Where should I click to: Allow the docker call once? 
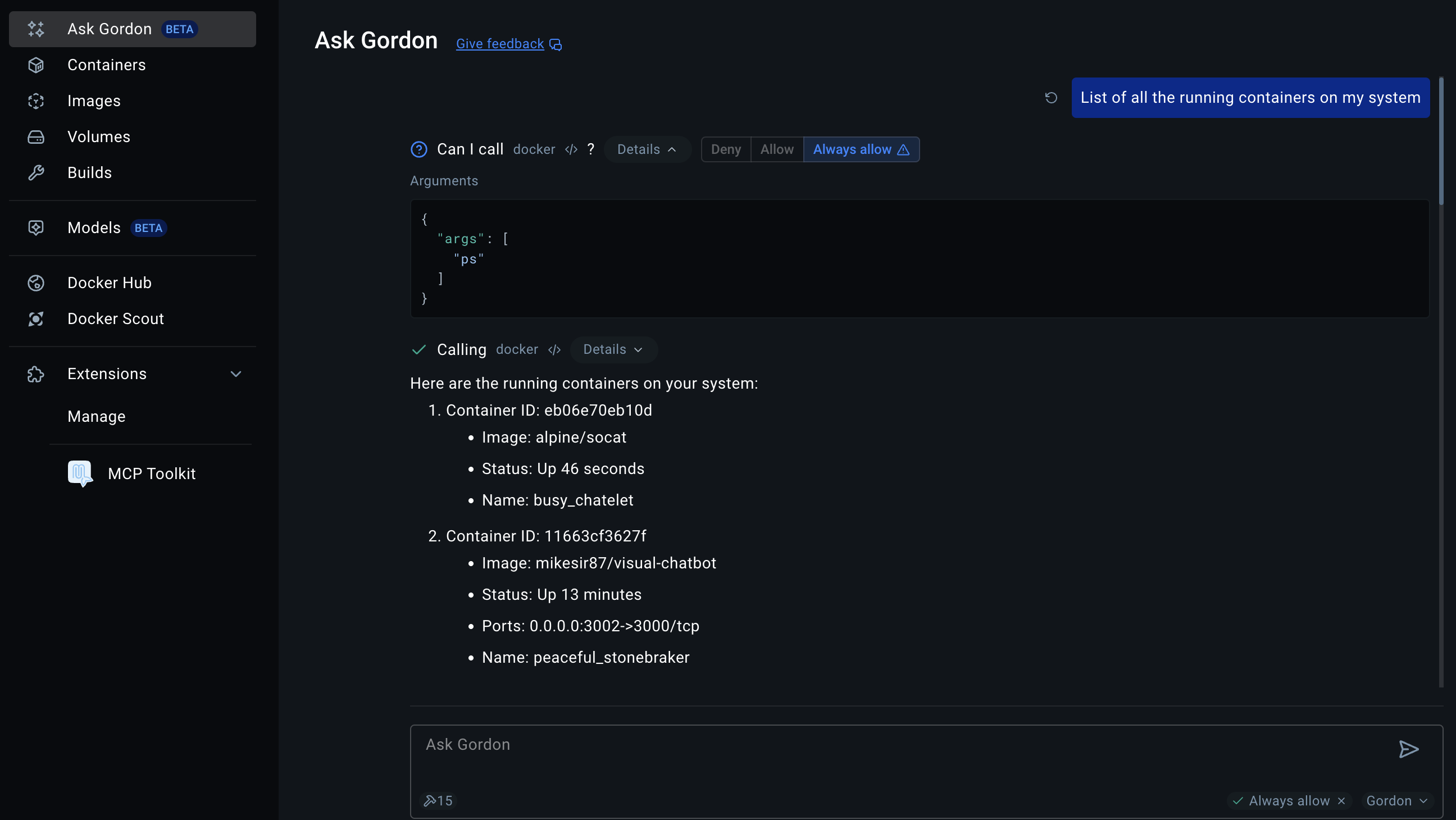777,149
